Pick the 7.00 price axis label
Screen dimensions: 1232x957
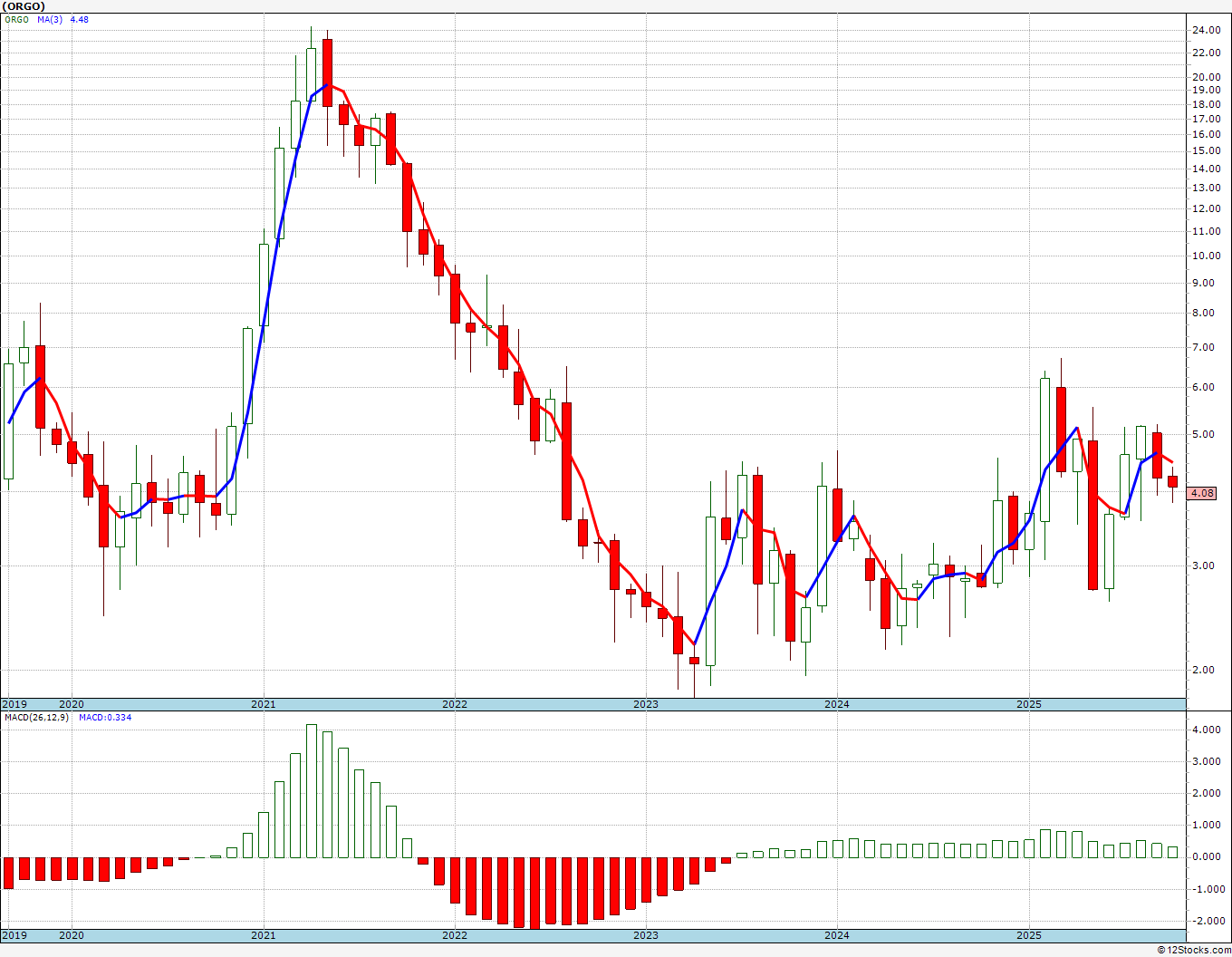click(x=1203, y=347)
